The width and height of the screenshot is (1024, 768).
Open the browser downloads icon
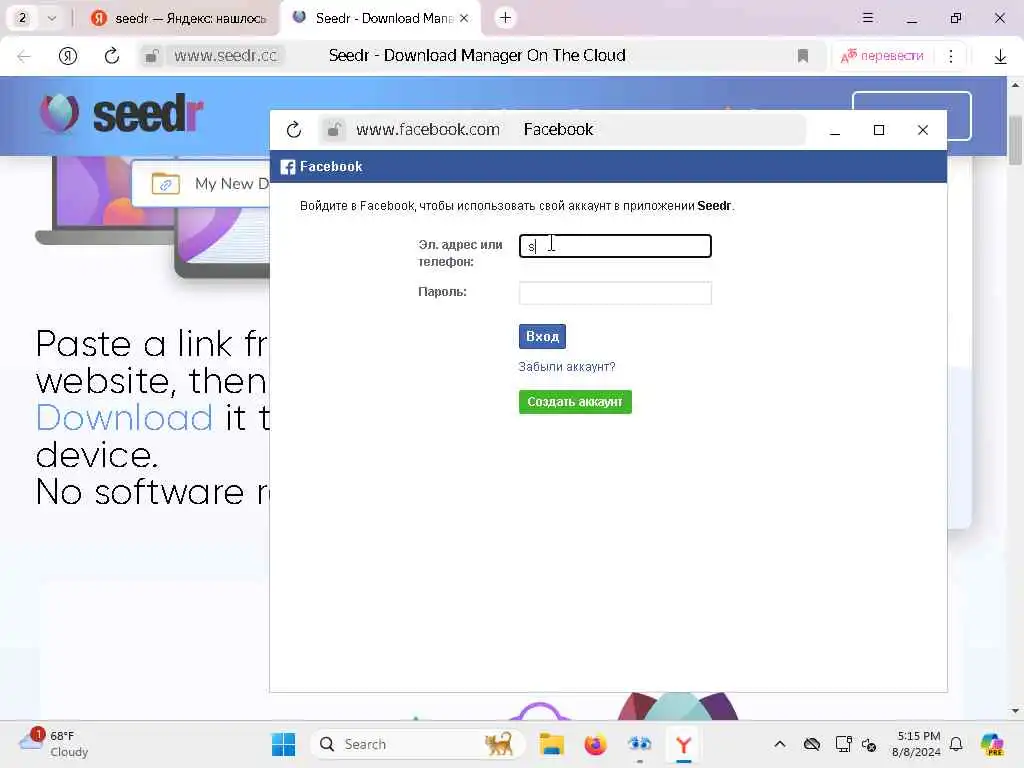coord(1000,57)
